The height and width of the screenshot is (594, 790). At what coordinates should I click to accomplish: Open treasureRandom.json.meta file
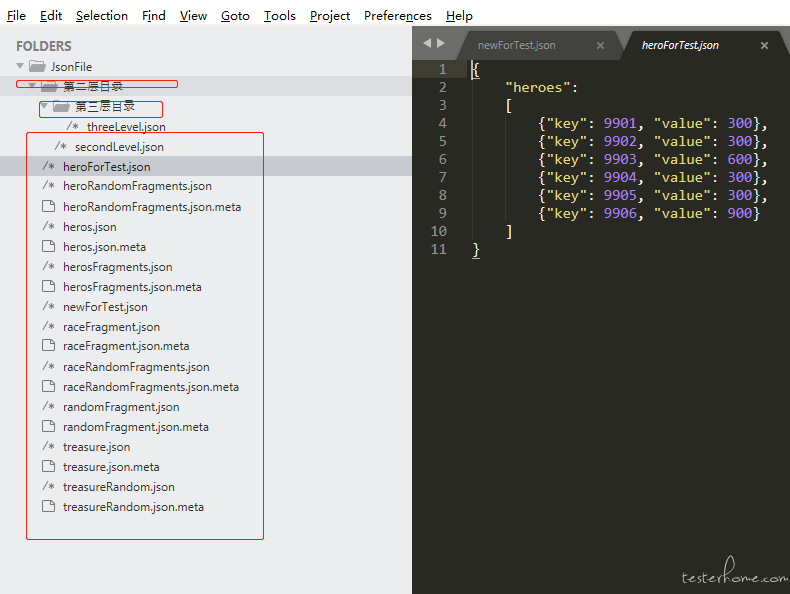133,507
